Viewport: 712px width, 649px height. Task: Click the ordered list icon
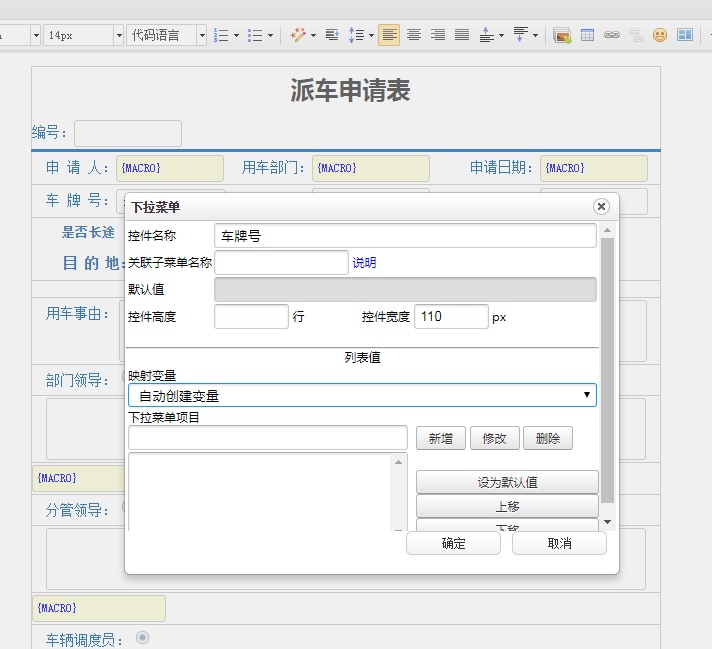click(x=222, y=35)
